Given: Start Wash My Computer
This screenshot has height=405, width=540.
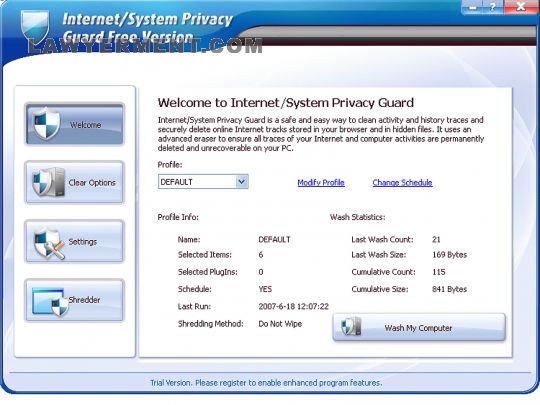Looking at the screenshot, I should pyautogui.click(x=419, y=327).
